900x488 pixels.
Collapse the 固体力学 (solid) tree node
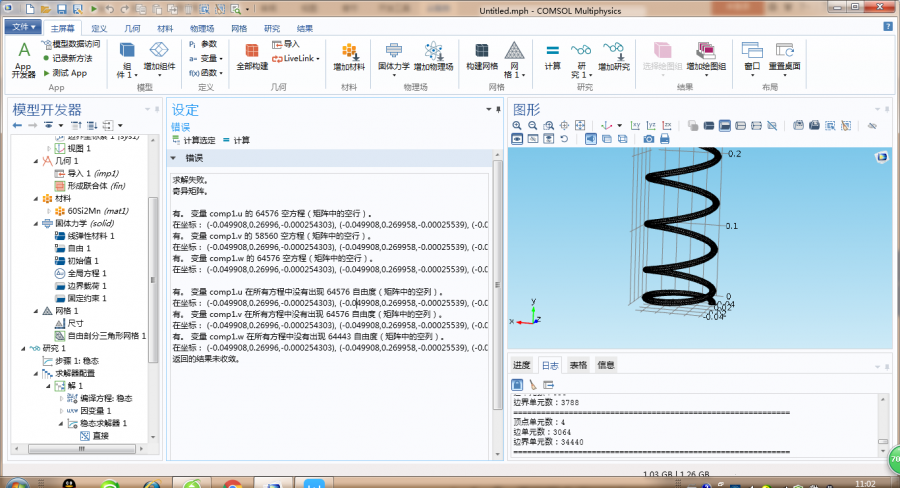[36, 223]
